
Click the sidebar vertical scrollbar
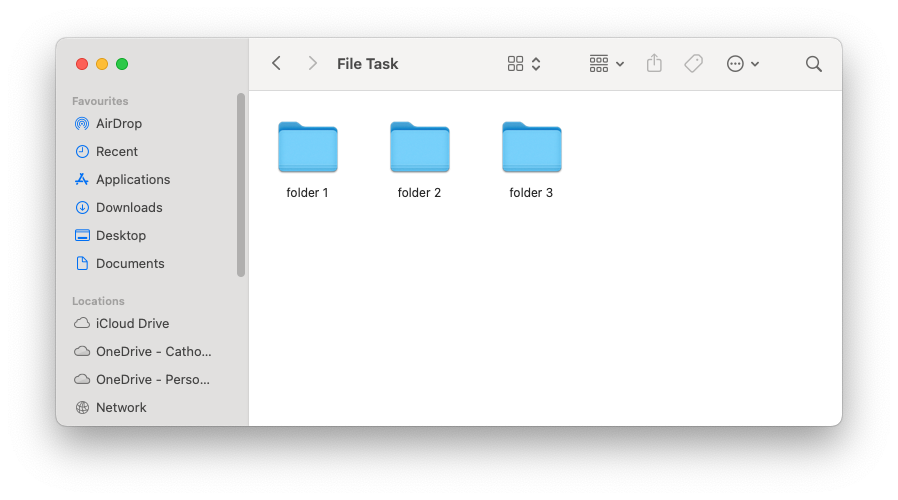[x=240, y=185]
